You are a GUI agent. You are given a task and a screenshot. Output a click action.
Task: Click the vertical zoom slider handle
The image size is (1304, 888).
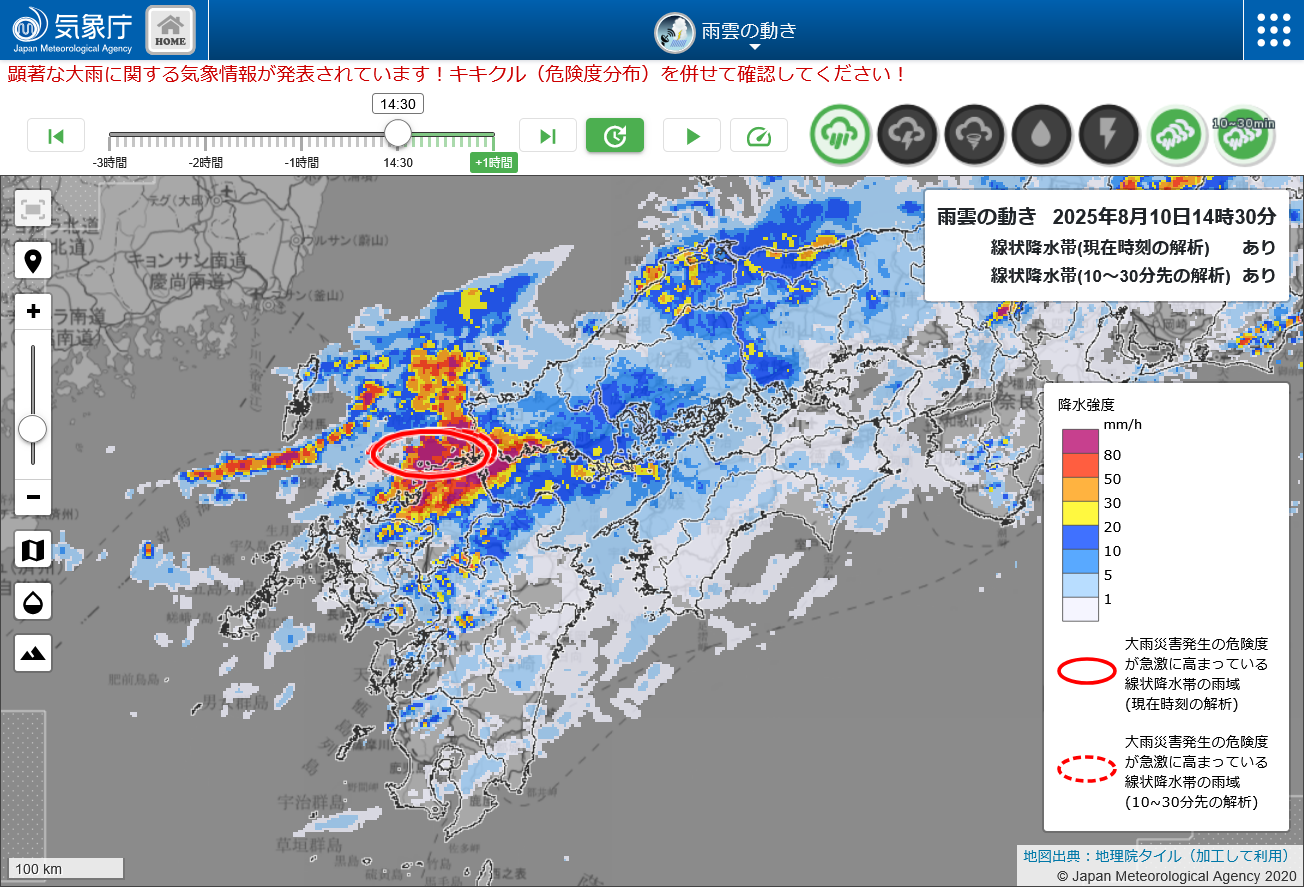pos(33,430)
